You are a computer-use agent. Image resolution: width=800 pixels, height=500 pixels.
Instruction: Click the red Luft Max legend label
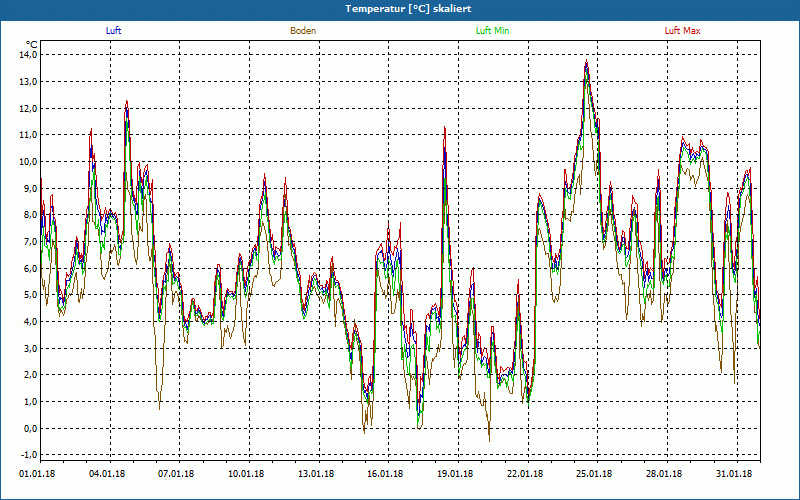[682, 31]
